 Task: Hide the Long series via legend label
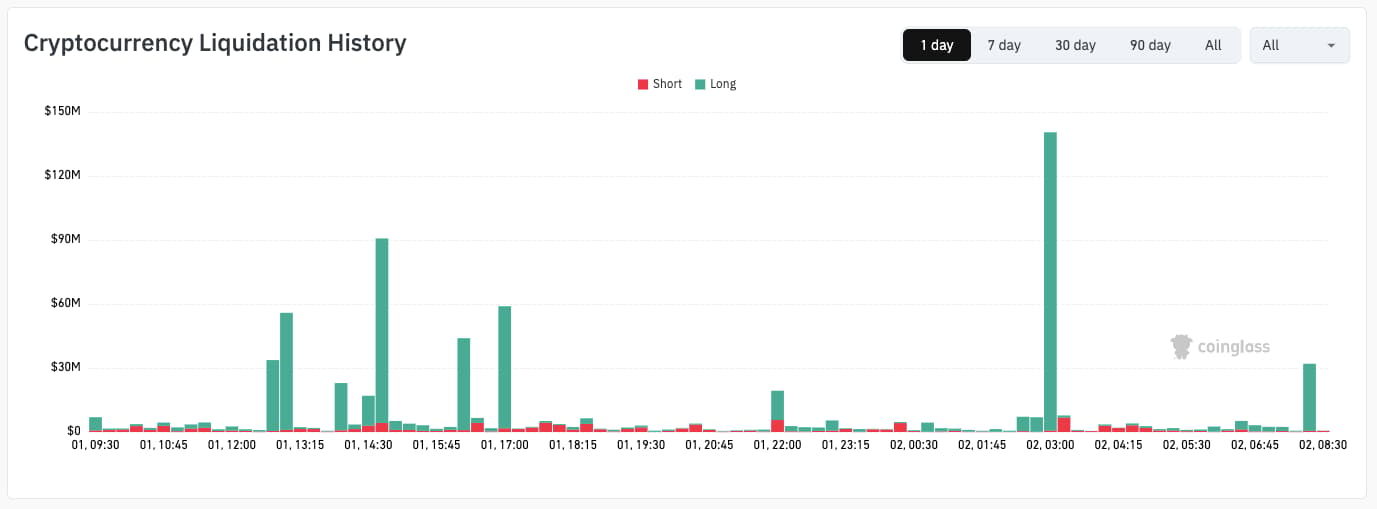(x=723, y=84)
